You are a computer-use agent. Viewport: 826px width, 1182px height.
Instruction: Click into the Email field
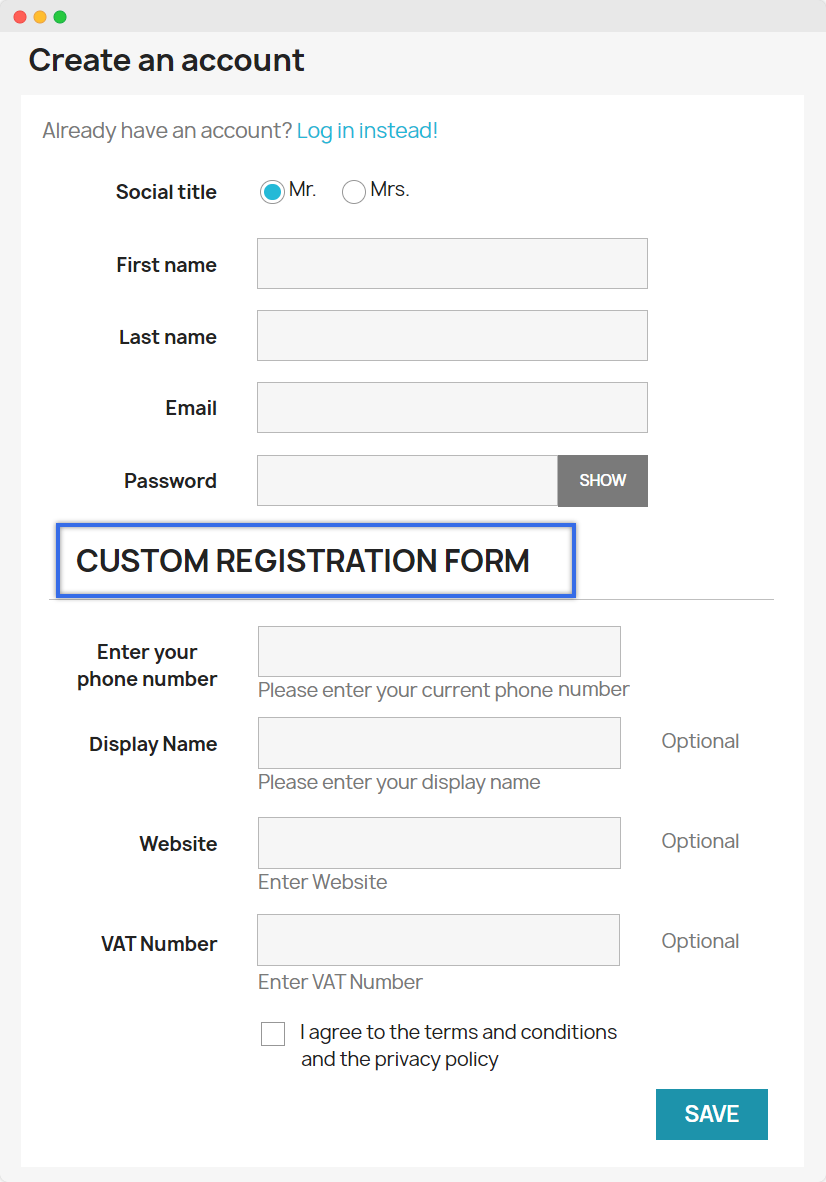coord(452,408)
